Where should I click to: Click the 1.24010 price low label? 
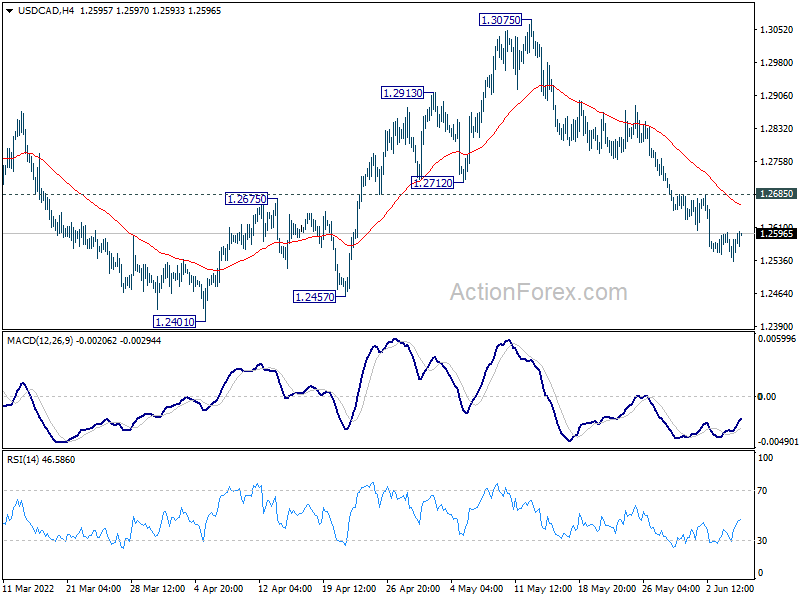(x=174, y=322)
